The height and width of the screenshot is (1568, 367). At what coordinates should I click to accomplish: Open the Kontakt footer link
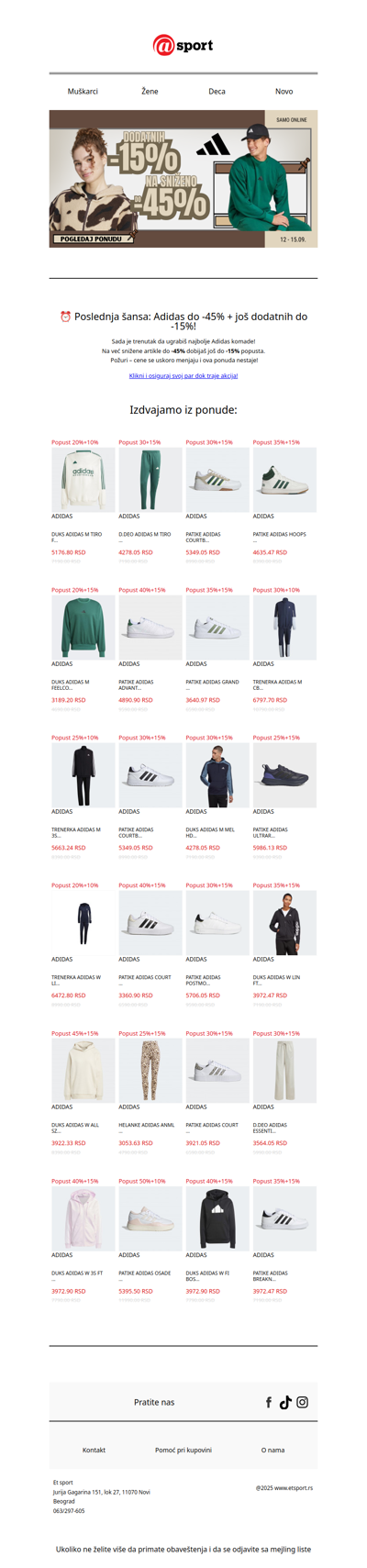point(94,1450)
